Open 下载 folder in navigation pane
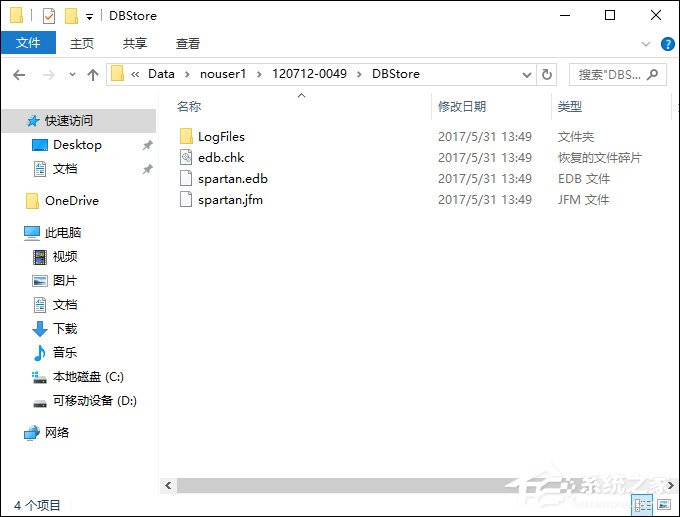The height and width of the screenshot is (517, 680). [x=65, y=329]
